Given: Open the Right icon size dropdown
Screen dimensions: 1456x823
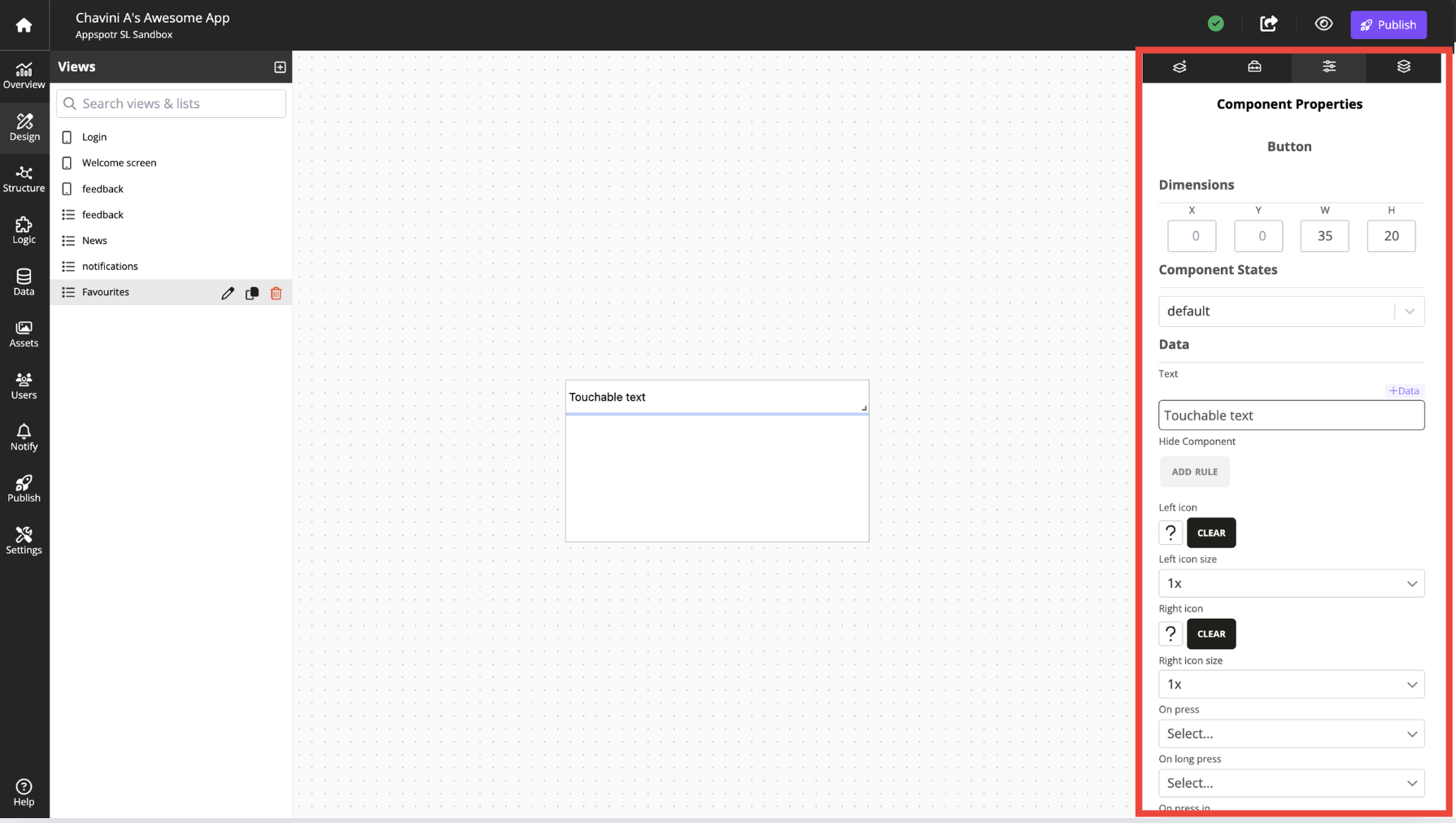Looking at the screenshot, I should pos(1292,684).
